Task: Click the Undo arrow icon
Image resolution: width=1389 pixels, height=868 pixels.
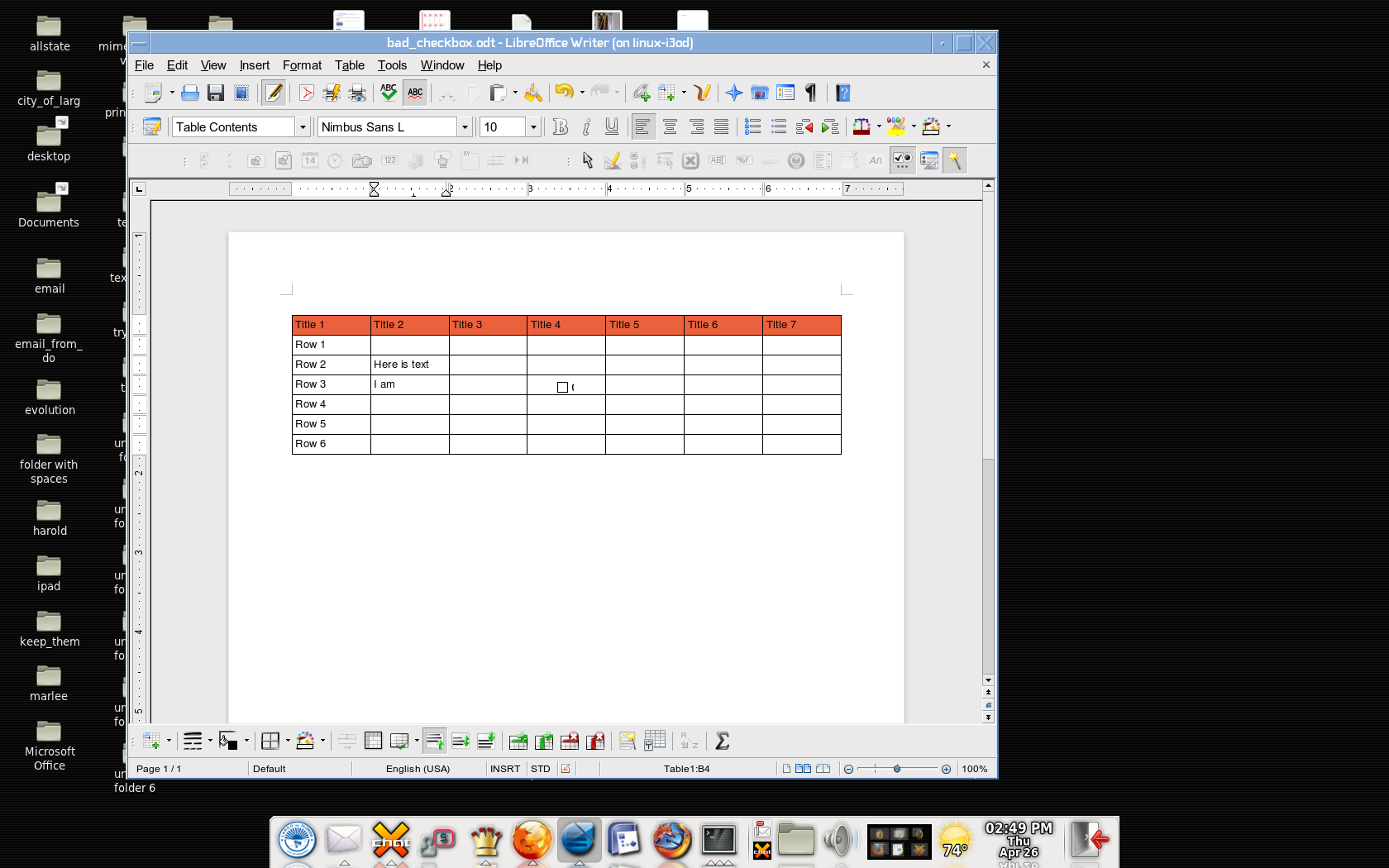Action: 564,93
